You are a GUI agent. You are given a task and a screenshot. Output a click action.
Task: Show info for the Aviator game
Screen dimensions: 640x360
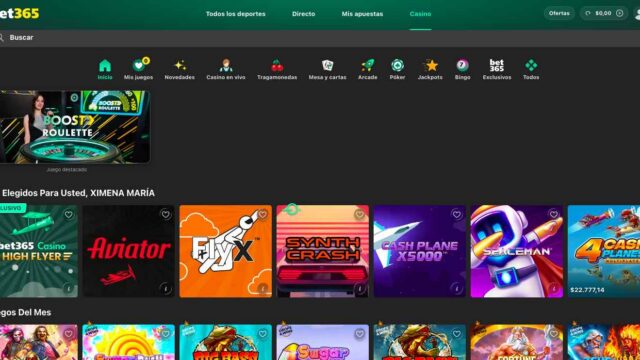click(165, 289)
